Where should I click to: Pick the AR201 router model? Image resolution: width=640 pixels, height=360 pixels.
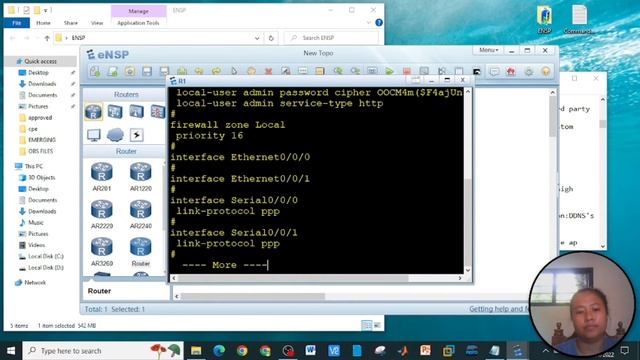(102, 176)
